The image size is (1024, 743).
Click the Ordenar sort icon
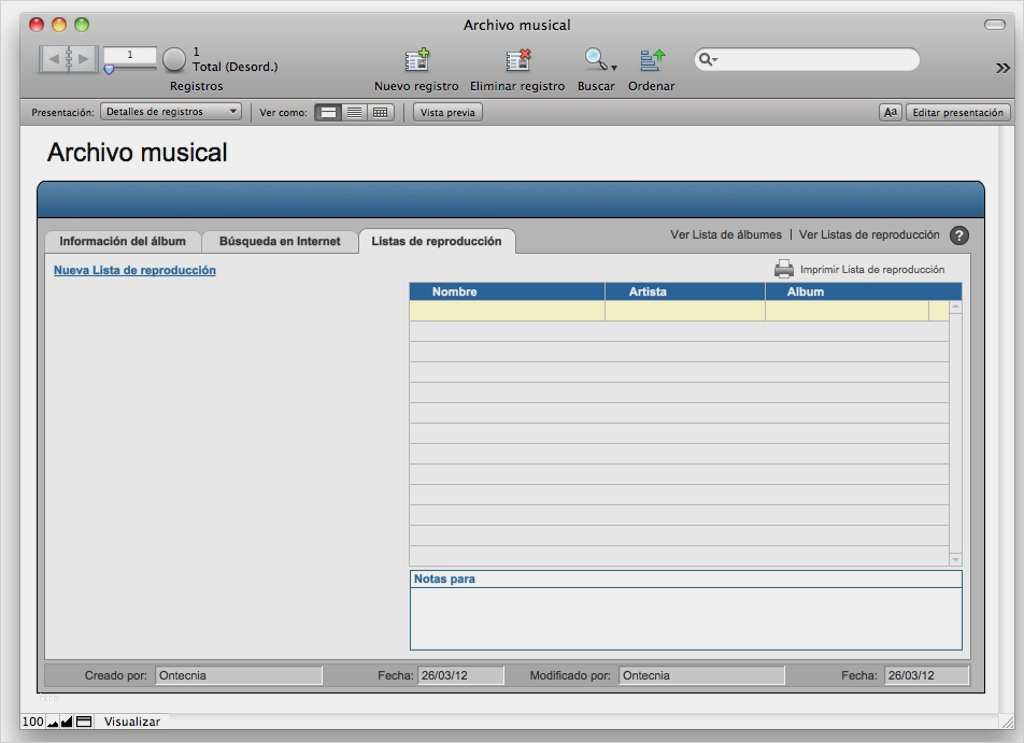[652, 59]
